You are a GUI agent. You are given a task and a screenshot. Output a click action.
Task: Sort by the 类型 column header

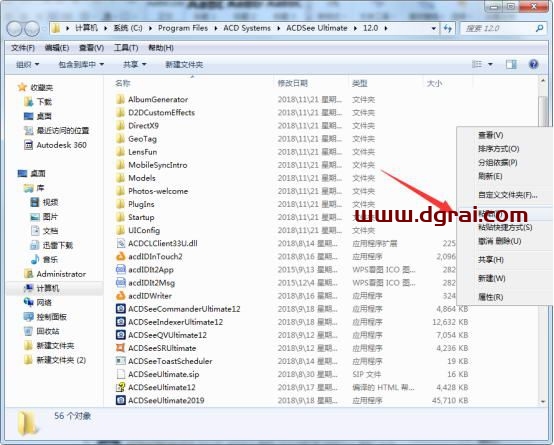click(x=359, y=83)
